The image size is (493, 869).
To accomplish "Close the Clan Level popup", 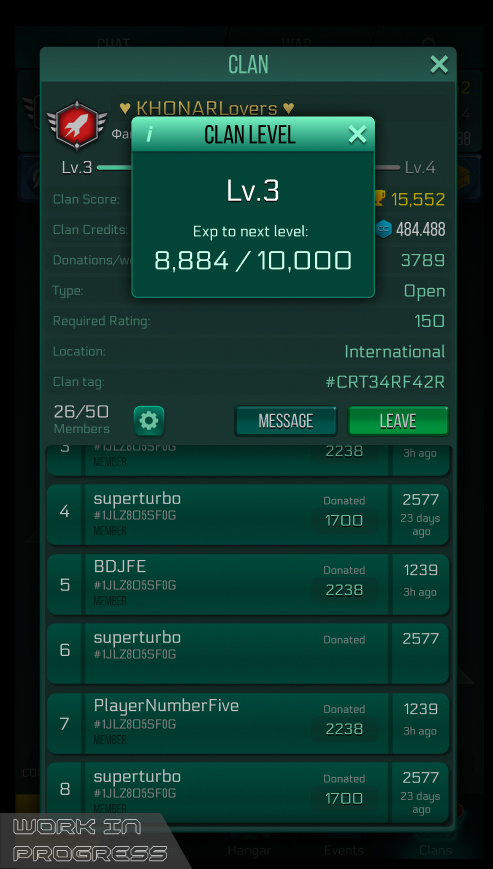I will coord(357,134).
